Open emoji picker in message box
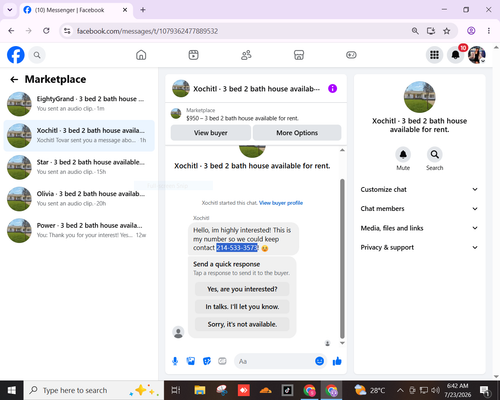Viewport: 500px width, 400px height. [319, 361]
